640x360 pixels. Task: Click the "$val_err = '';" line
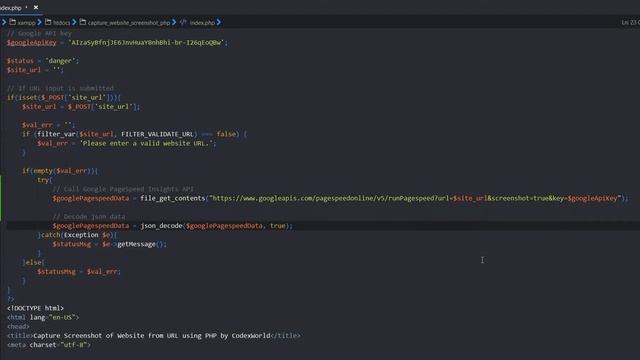[48, 125]
